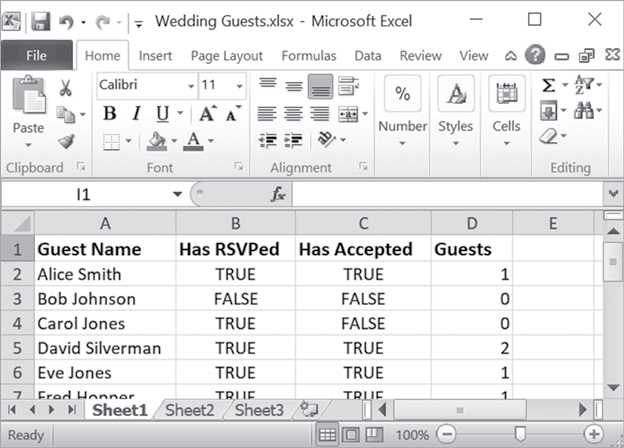Click the cell Borders icon
Image resolution: width=624 pixels, height=448 pixels.
[111, 142]
